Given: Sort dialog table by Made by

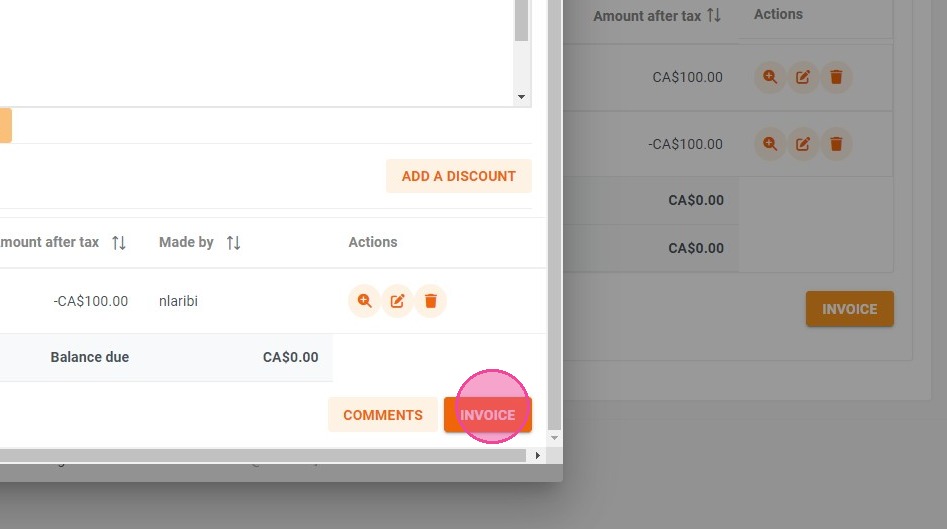Looking at the screenshot, I should coord(234,243).
